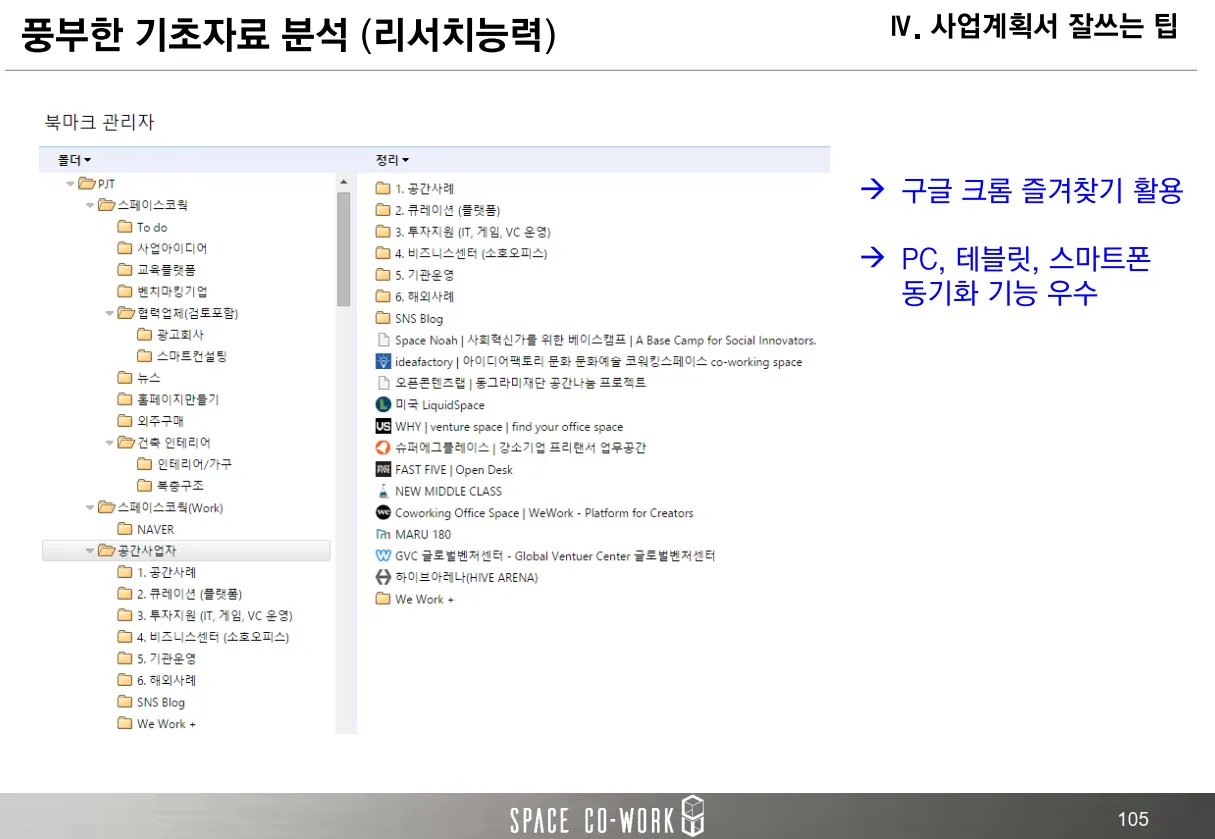Click the 슈퍼에그플레이스 orange favicon
The width and height of the screenshot is (1215, 839).
tap(382, 448)
